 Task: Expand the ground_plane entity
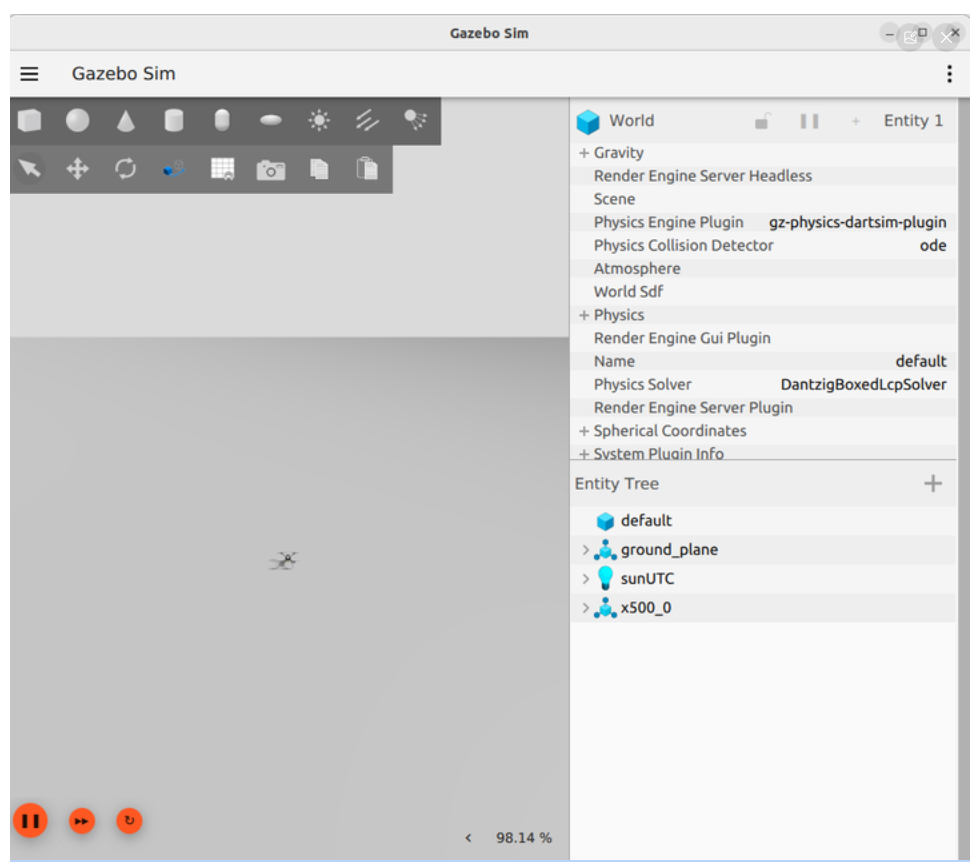coord(585,550)
